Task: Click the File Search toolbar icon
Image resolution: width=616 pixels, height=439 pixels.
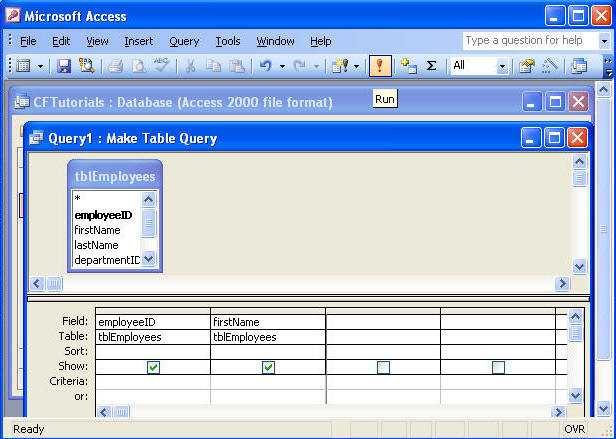Action: point(86,66)
